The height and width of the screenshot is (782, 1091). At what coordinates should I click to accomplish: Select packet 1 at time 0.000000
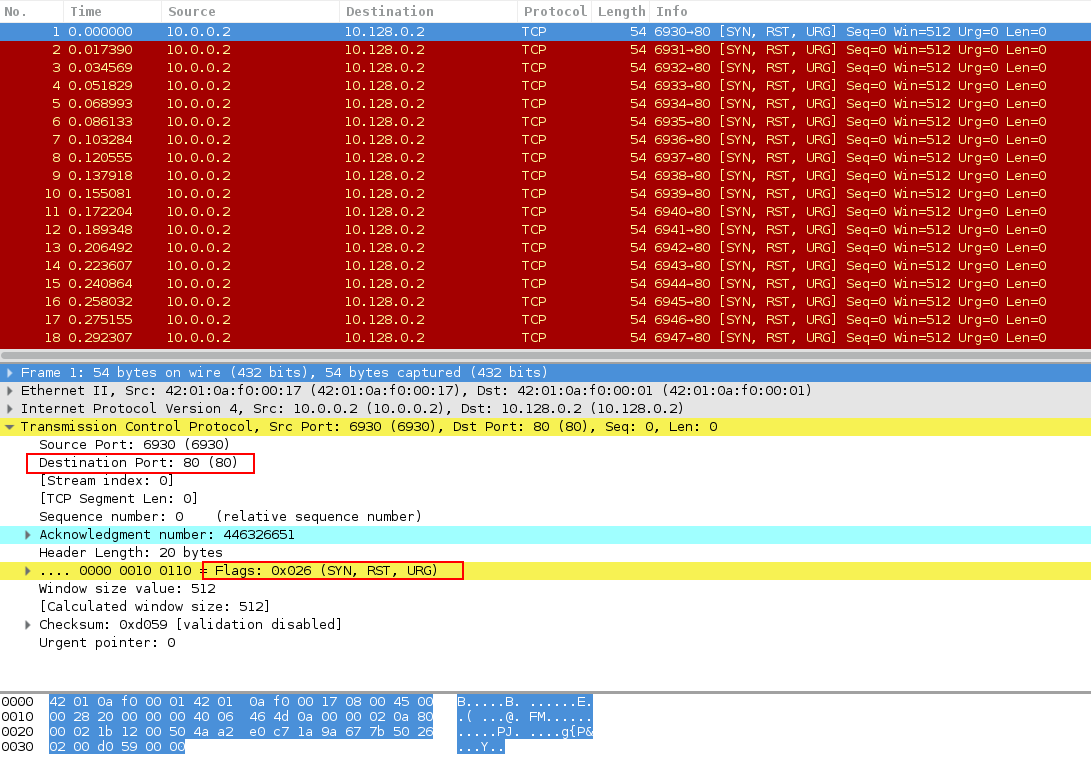tap(546, 32)
